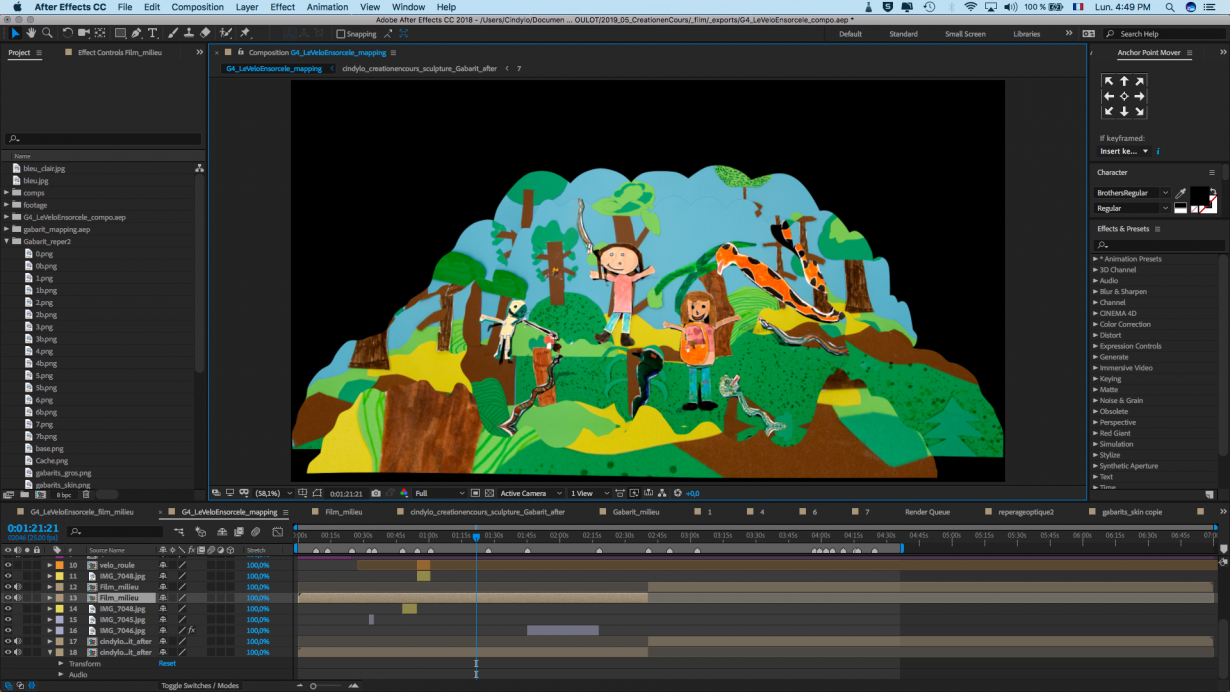The height and width of the screenshot is (692, 1230).
Task: Click the move anchor point up arrow
Action: (x=1124, y=81)
